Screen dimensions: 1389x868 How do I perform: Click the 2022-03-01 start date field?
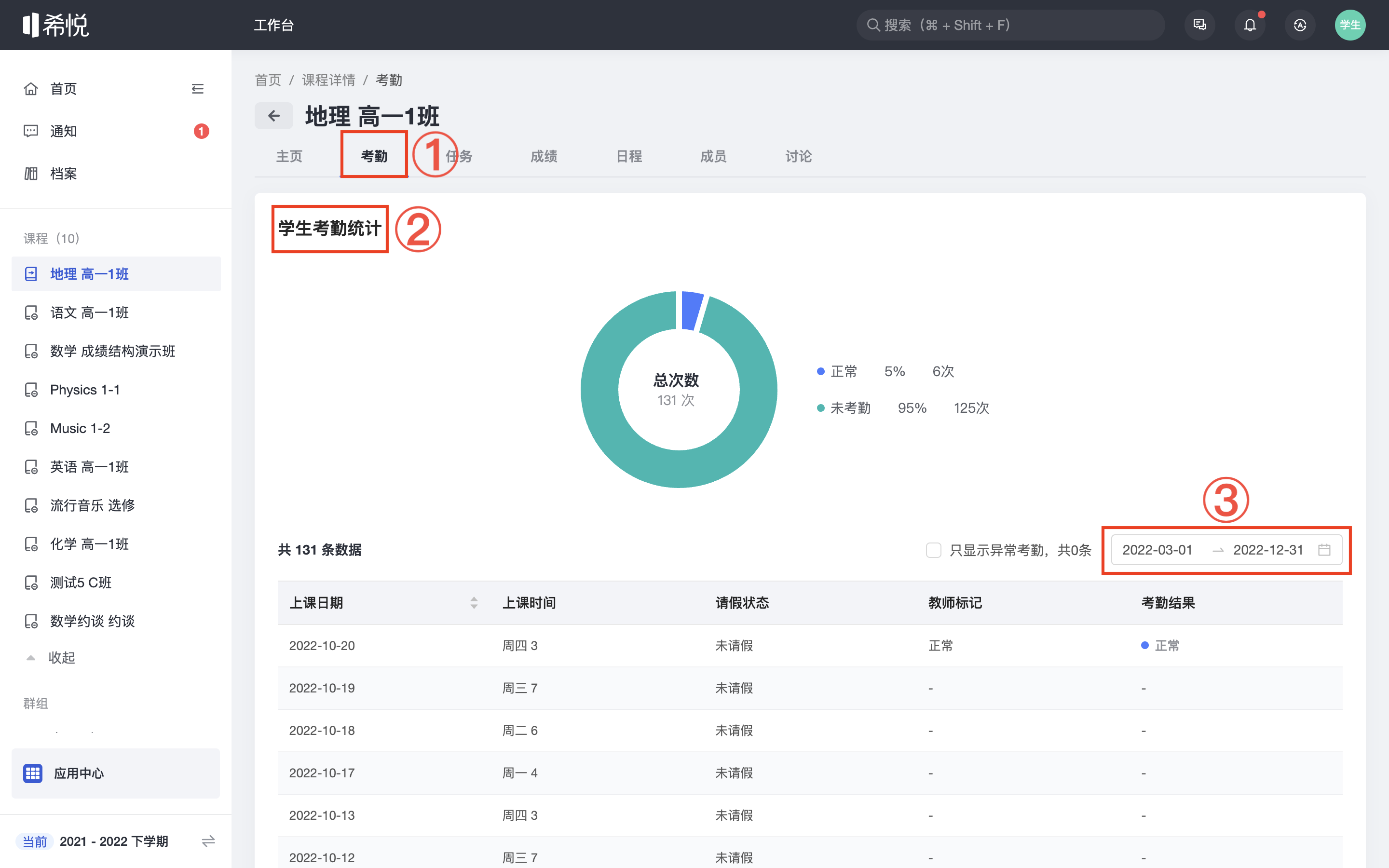[x=1157, y=550]
